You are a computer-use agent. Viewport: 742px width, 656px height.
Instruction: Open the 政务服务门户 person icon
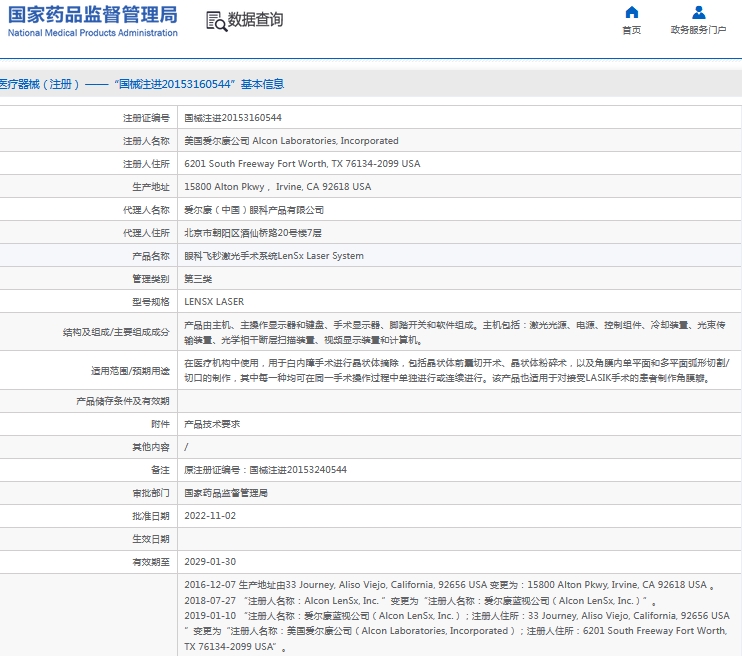click(x=698, y=12)
